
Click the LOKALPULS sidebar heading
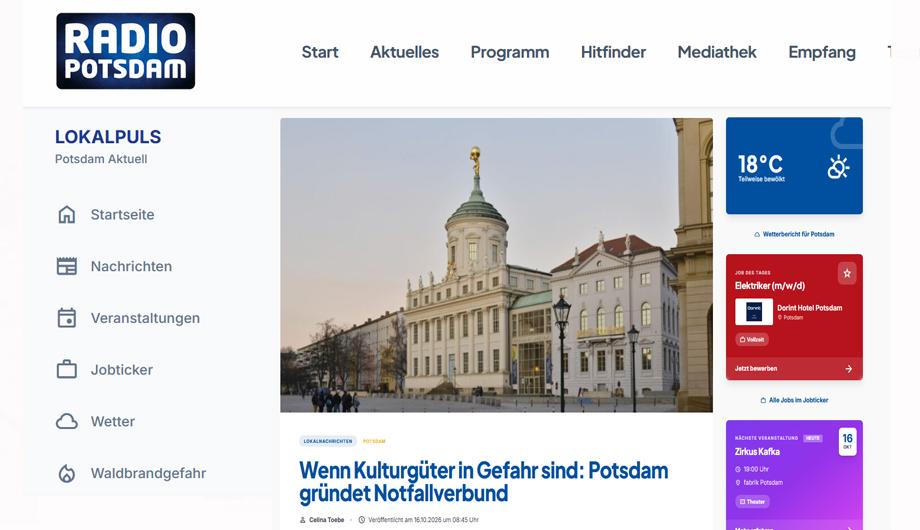point(108,137)
